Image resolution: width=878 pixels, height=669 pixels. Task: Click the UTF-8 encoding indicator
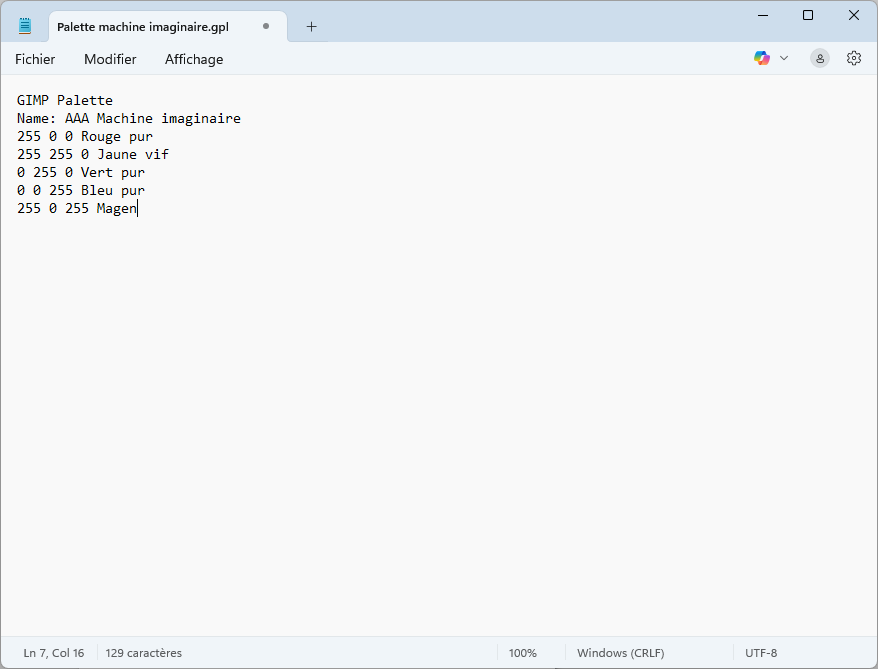[760, 653]
